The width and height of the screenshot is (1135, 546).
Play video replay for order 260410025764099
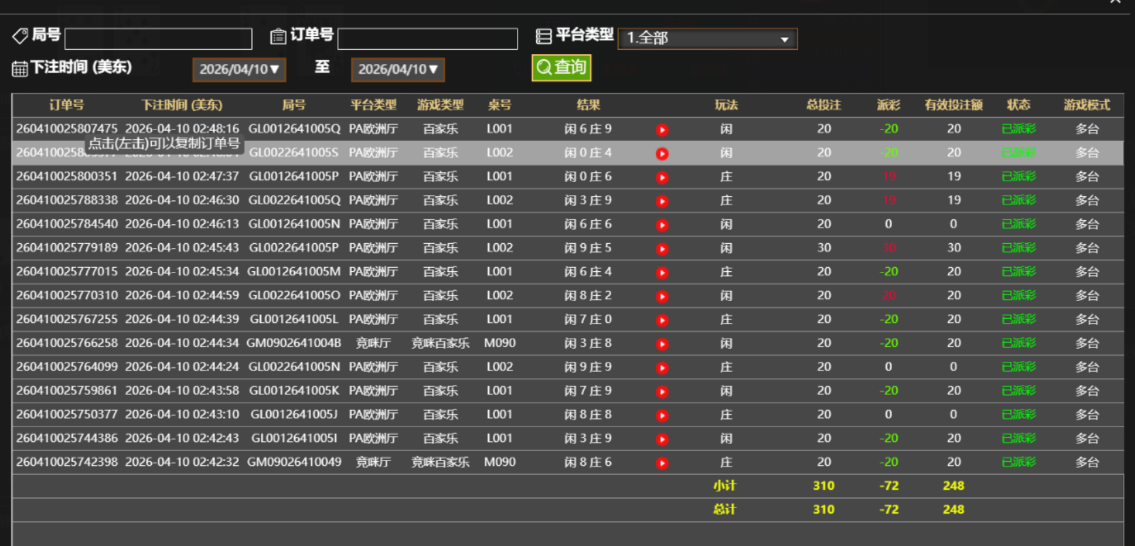pyautogui.click(x=662, y=368)
